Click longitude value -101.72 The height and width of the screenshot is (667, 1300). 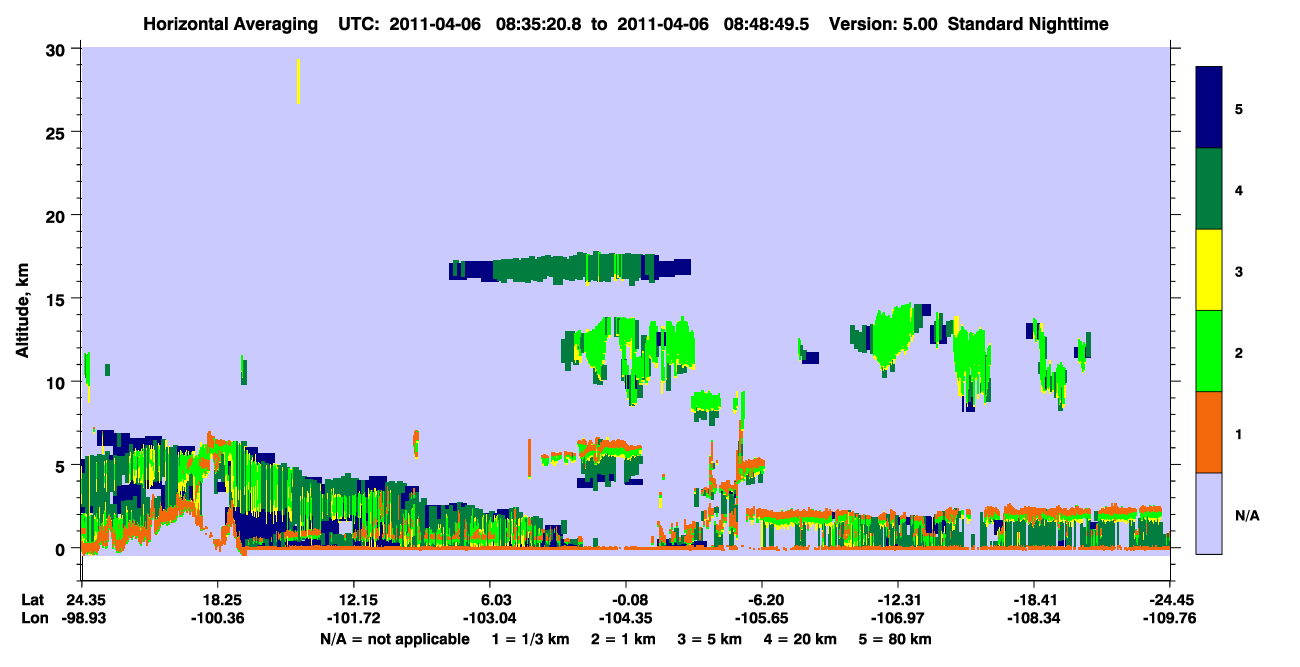pos(354,619)
